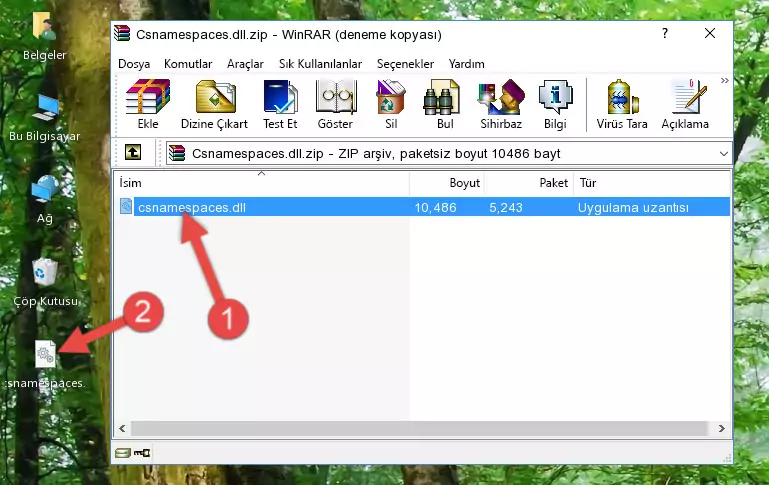Start Virüs Tara scan

coord(622,104)
